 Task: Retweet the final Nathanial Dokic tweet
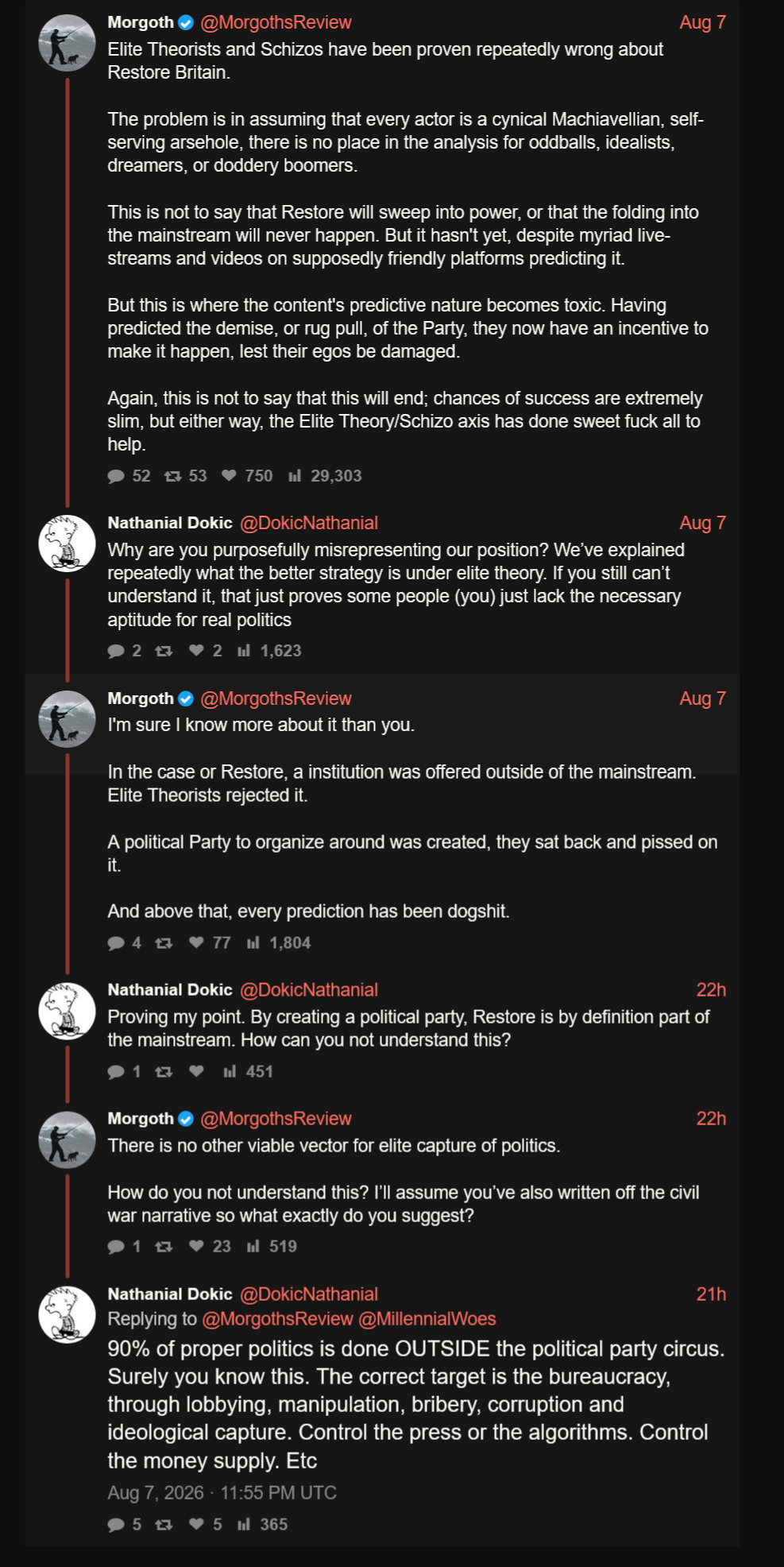[x=164, y=1524]
